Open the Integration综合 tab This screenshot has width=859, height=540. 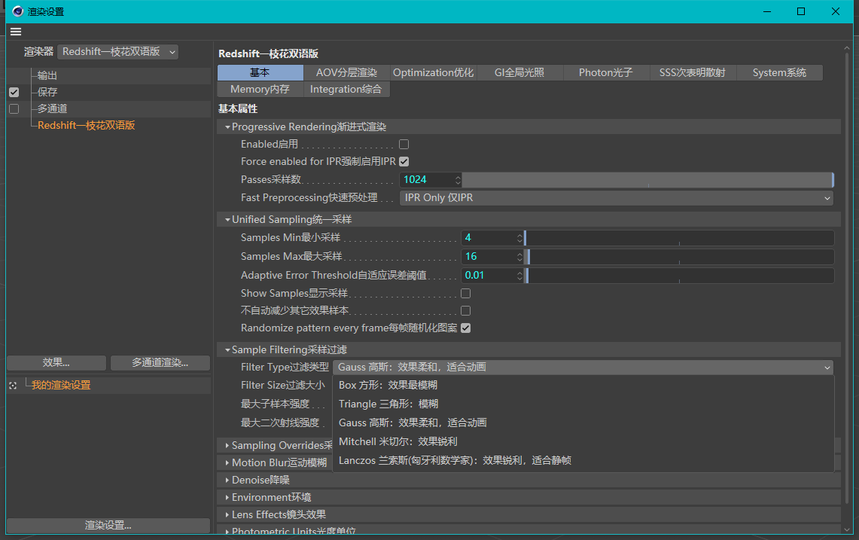point(346,89)
